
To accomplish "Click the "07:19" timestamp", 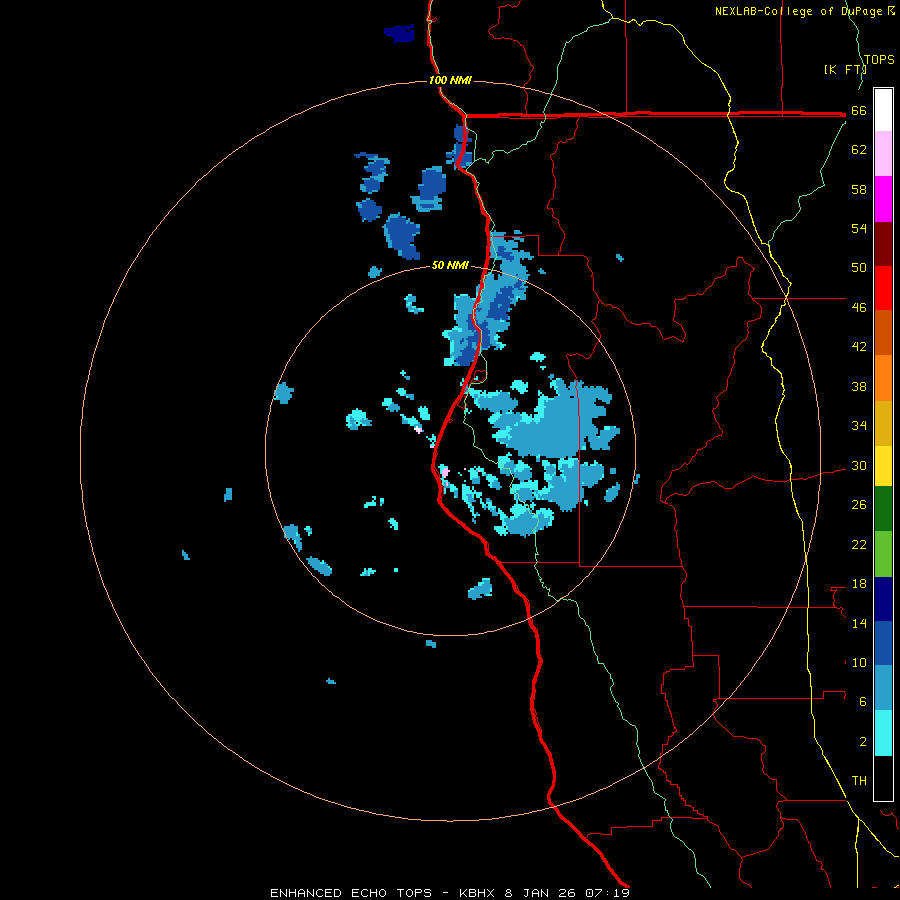I will [x=608, y=893].
